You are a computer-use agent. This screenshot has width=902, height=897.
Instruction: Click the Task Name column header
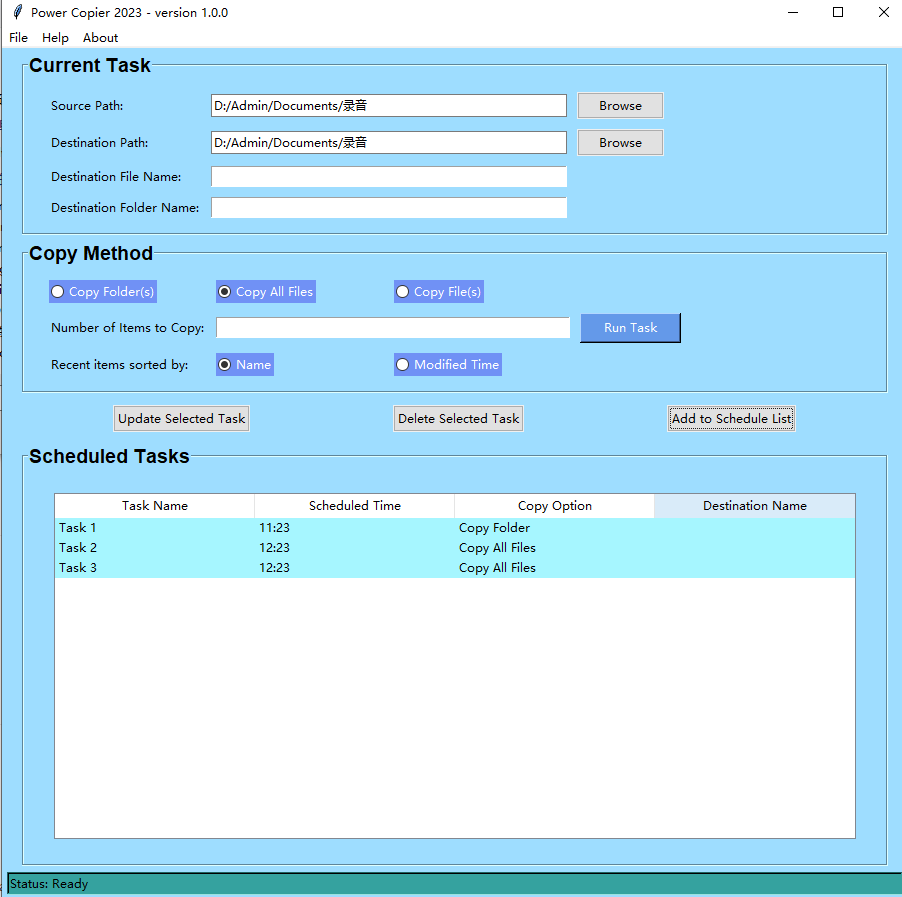tap(155, 506)
